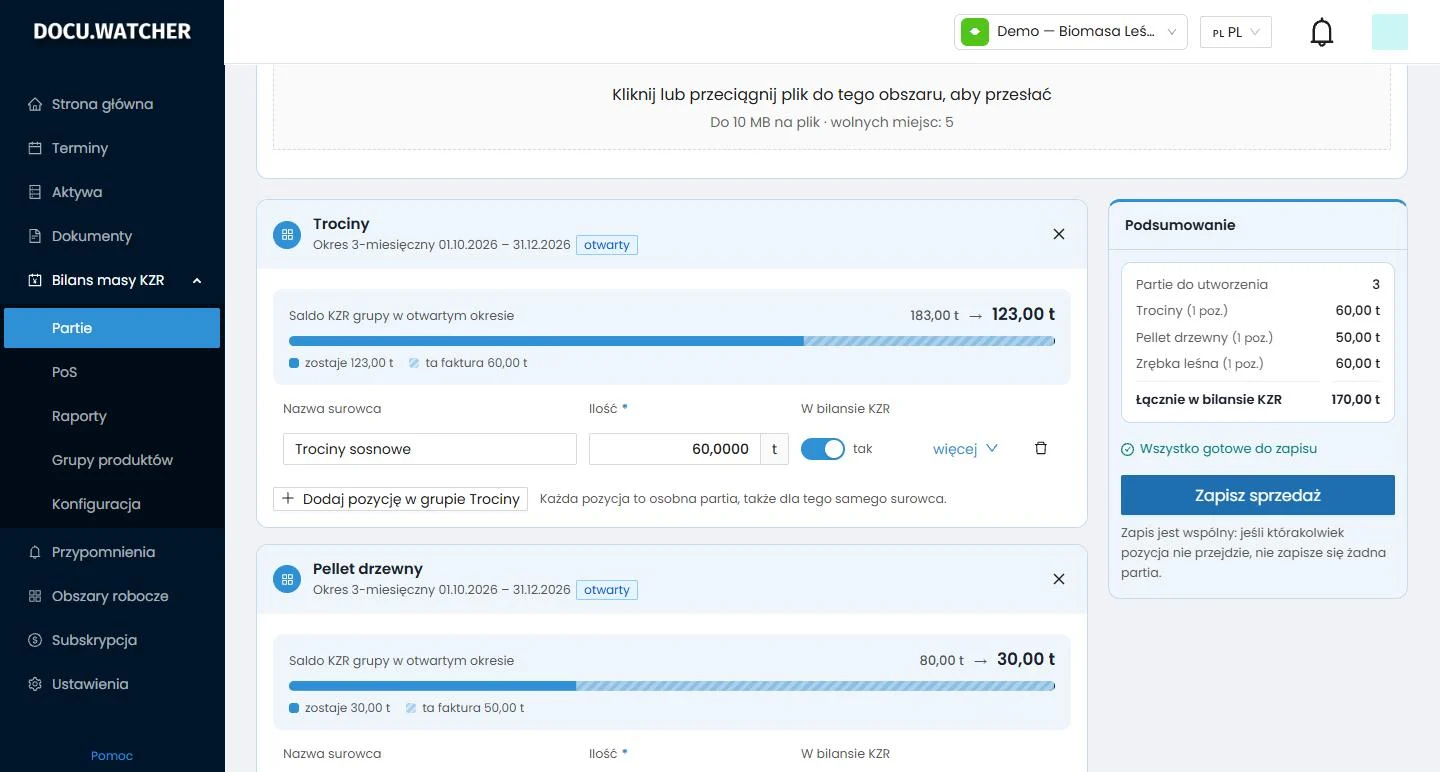Open Grupy produktów submenu item
Image resolution: width=1440 pixels, height=772 pixels.
(112, 460)
